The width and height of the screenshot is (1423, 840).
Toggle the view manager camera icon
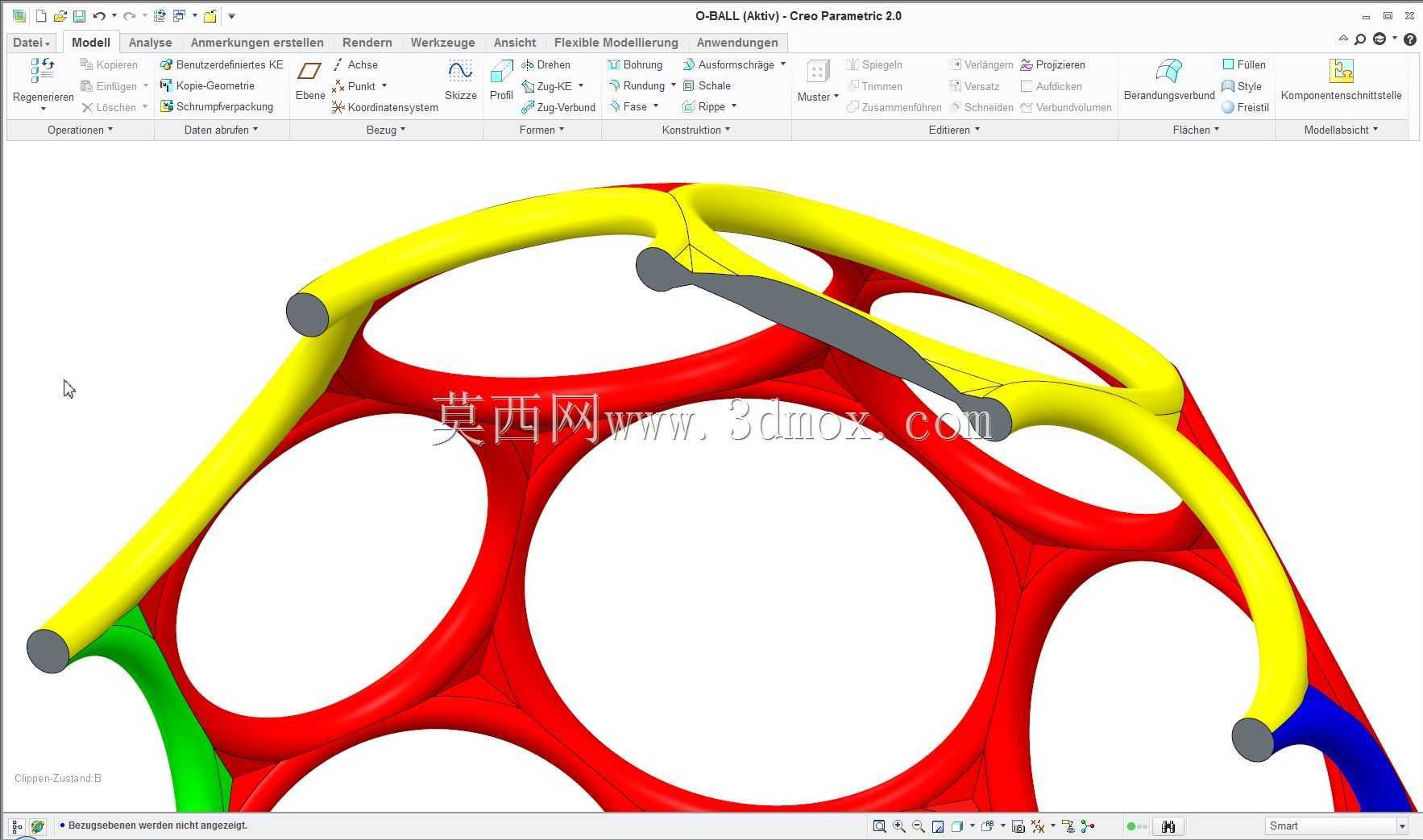(x=1018, y=826)
